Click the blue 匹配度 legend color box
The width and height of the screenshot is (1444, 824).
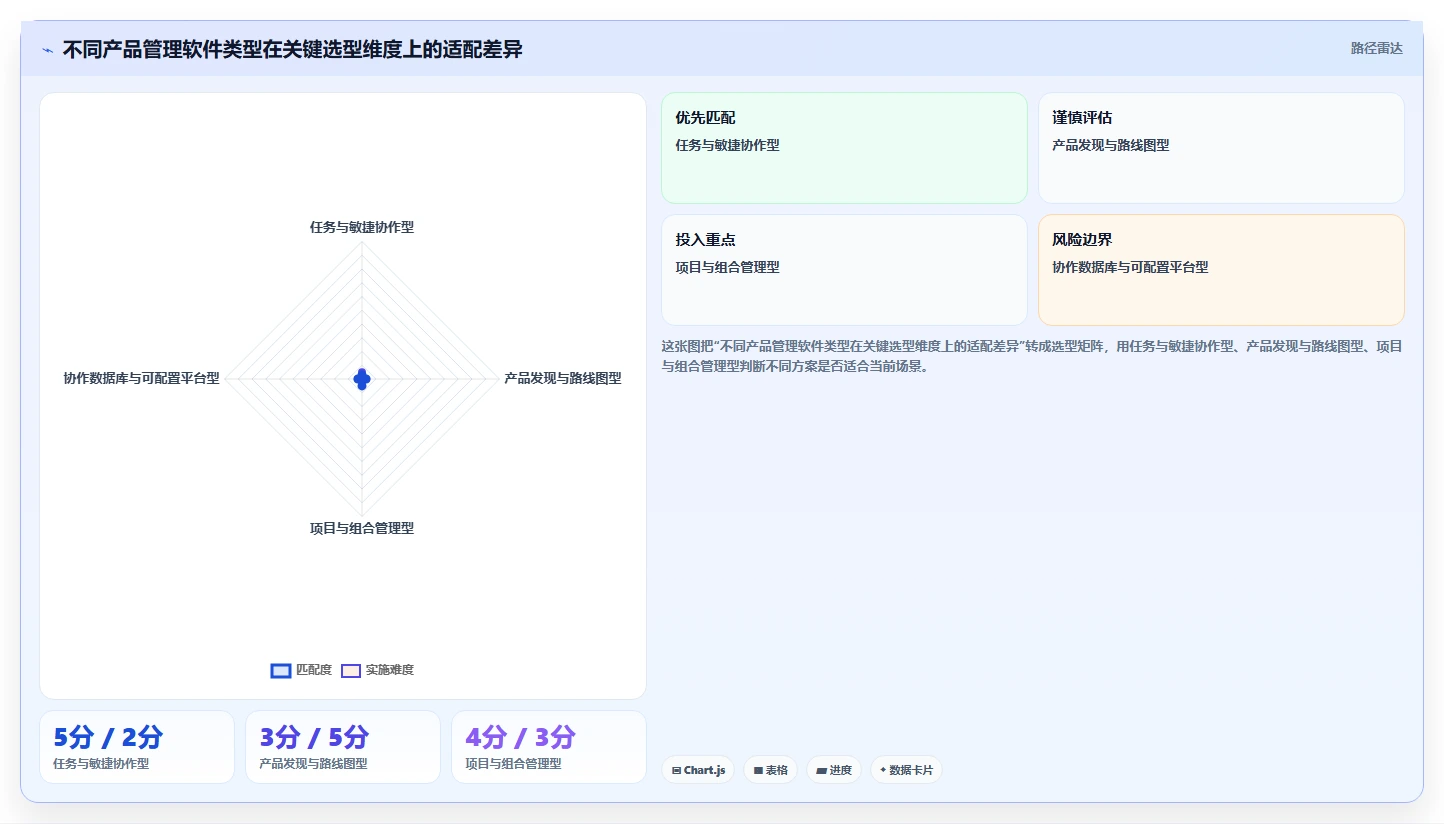tap(281, 670)
